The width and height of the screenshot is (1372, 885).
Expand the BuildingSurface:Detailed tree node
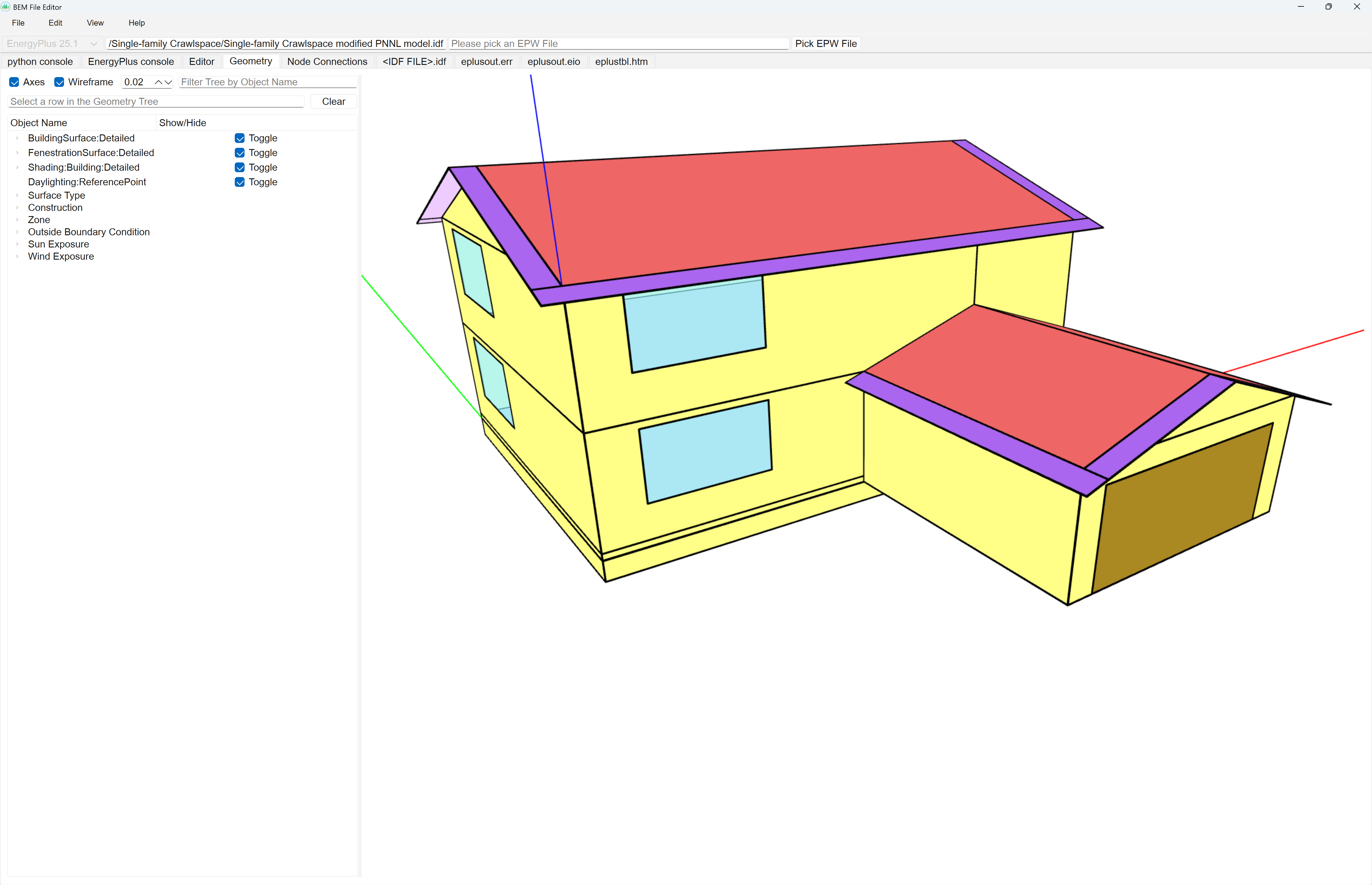(17, 138)
